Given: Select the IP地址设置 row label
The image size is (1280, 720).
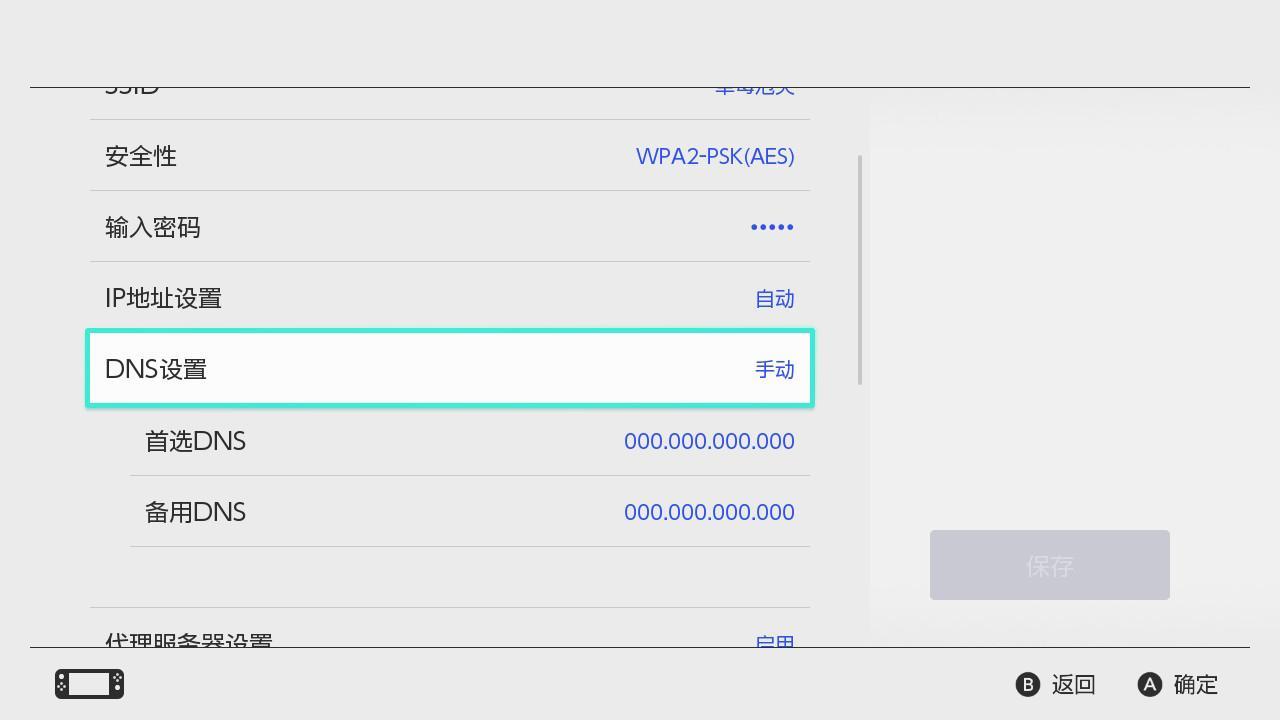Looking at the screenshot, I should point(163,298).
